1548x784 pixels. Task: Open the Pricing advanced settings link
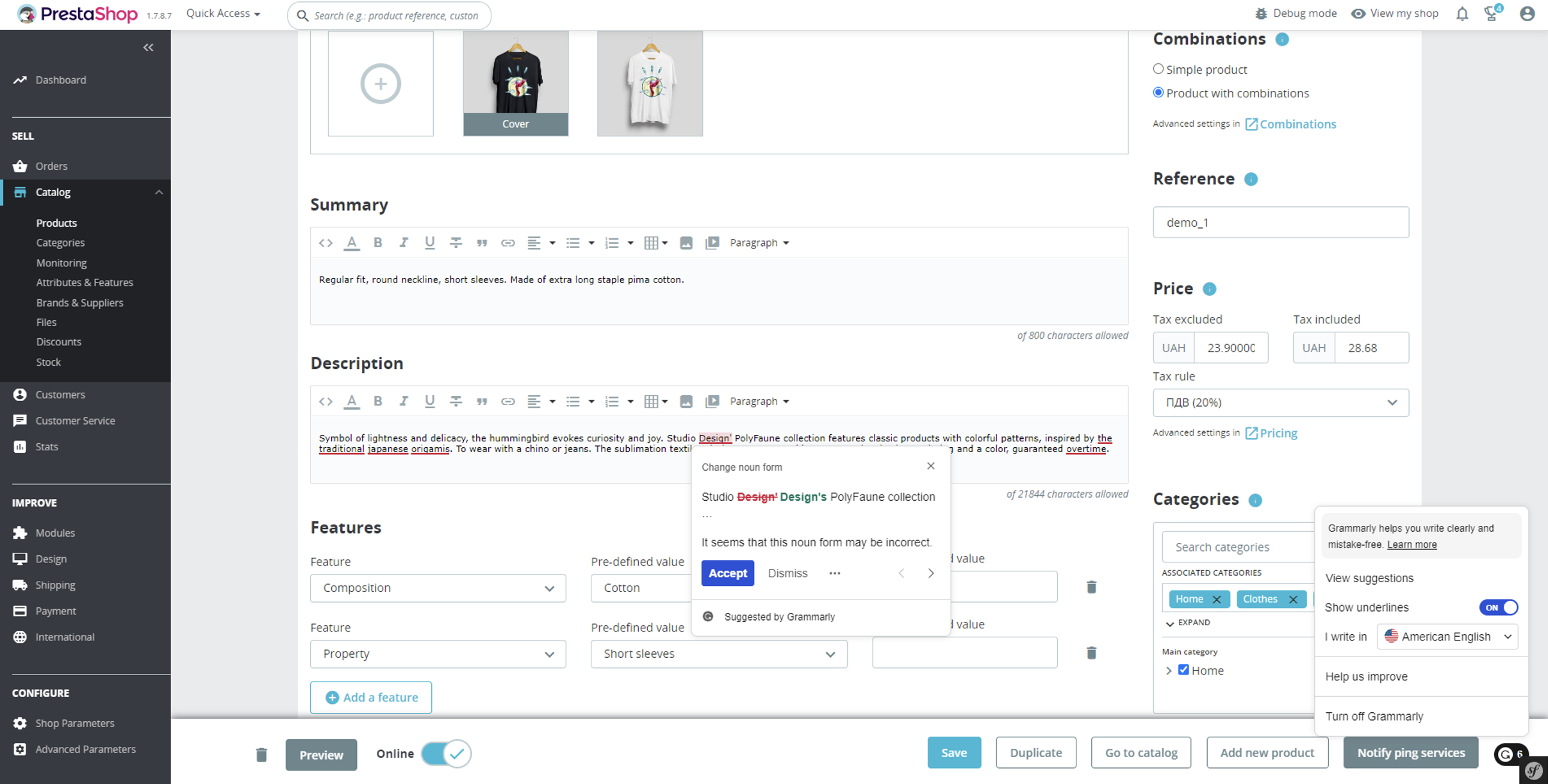[1271, 433]
